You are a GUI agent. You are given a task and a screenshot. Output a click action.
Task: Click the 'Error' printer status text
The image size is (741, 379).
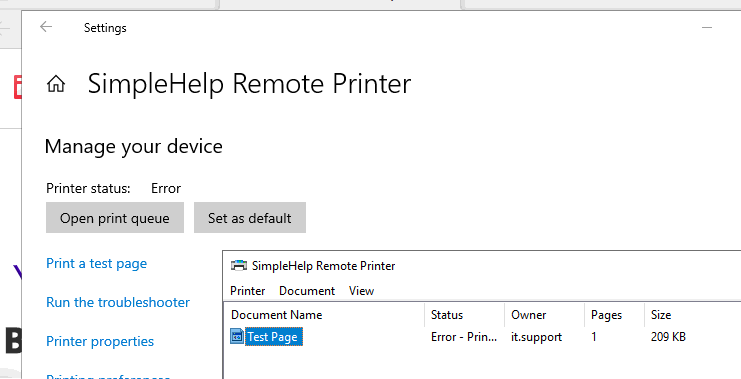[166, 189]
